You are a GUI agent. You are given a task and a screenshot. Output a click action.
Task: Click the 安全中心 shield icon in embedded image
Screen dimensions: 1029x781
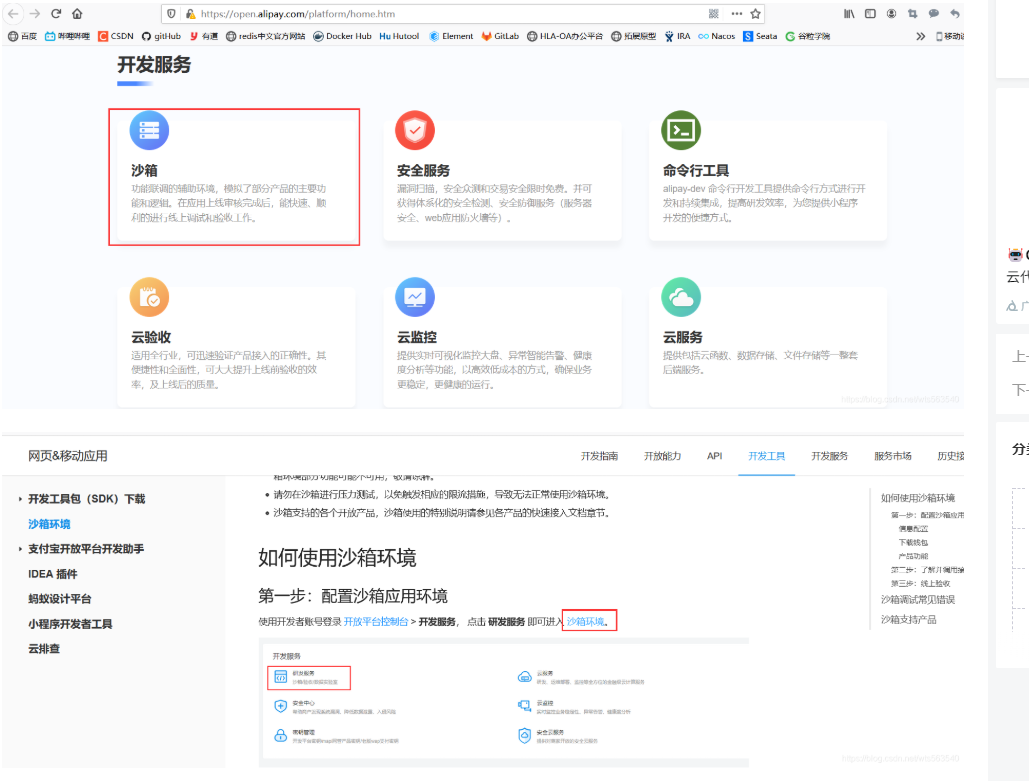(280, 706)
